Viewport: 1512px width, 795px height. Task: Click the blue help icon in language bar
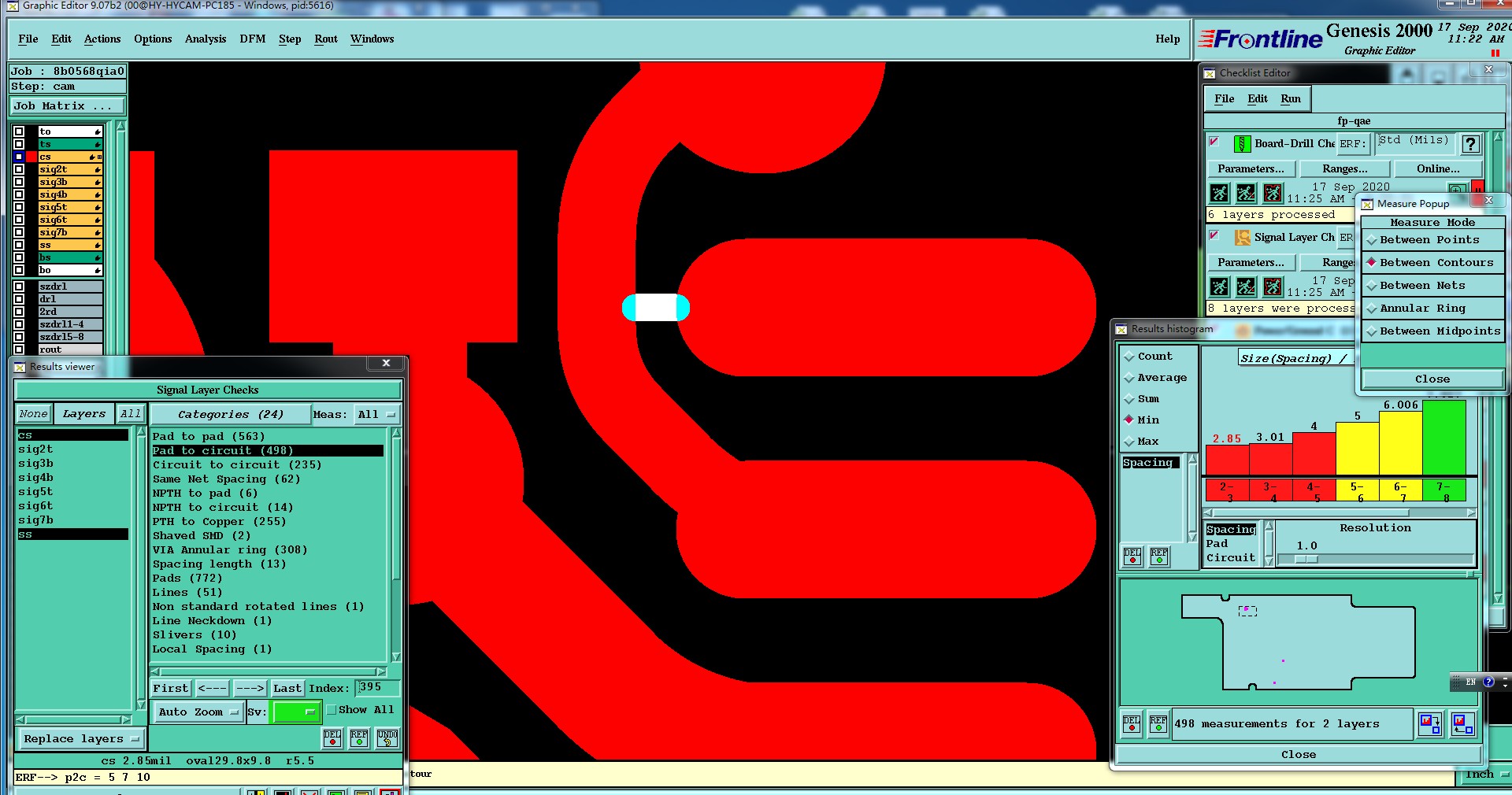(1488, 682)
